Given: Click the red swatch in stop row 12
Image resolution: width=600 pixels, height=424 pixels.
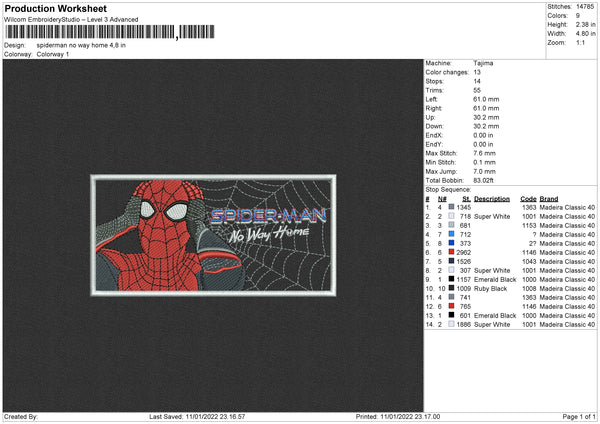Looking at the screenshot, I should coord(451,306).
